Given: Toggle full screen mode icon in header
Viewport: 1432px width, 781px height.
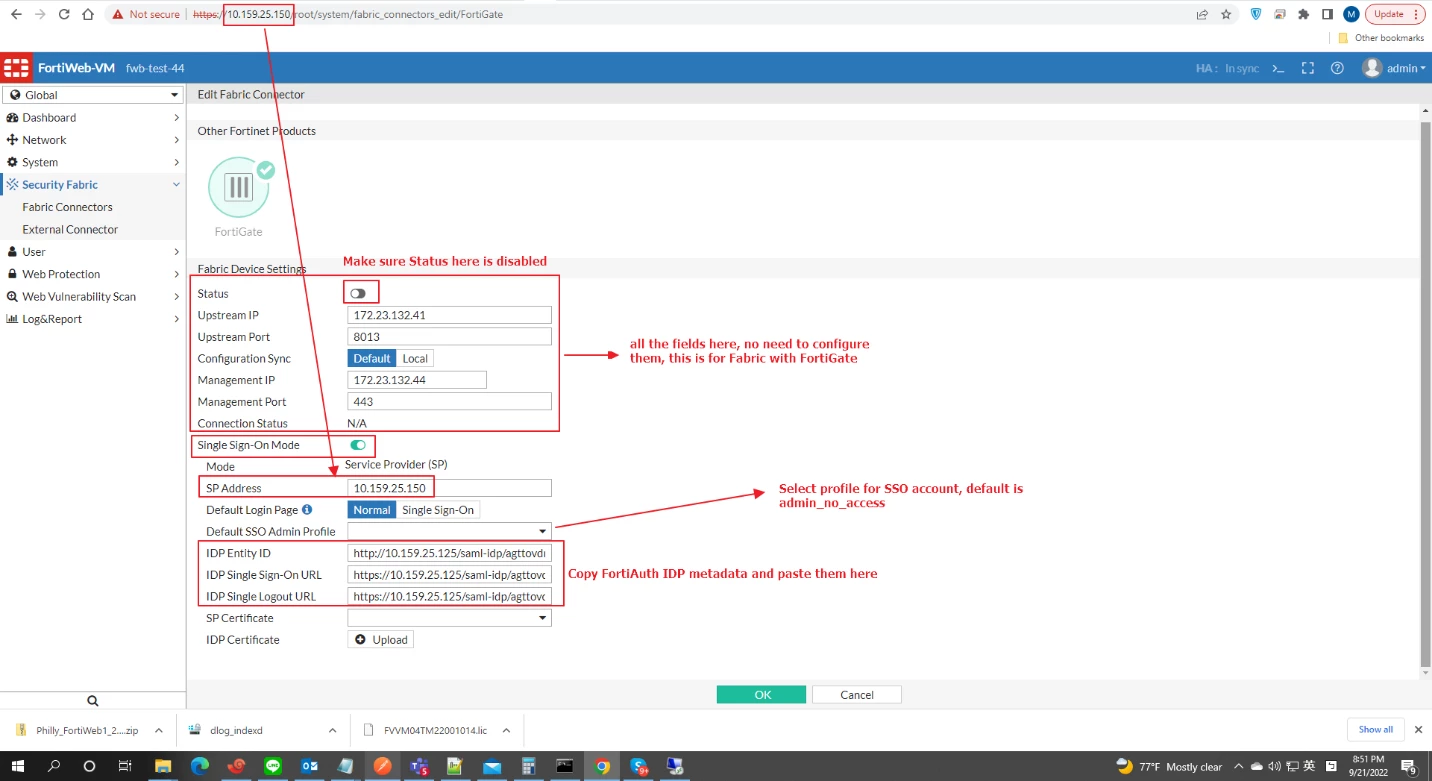Looking at the screenshot, I should click(x=1307, y=68).
